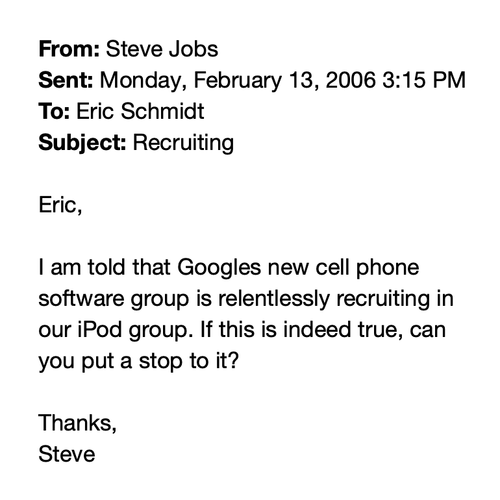The height and width of the screenshot is (500, 500).
Task: Click the 'To:' header label
Action: [x=54, y=111]
